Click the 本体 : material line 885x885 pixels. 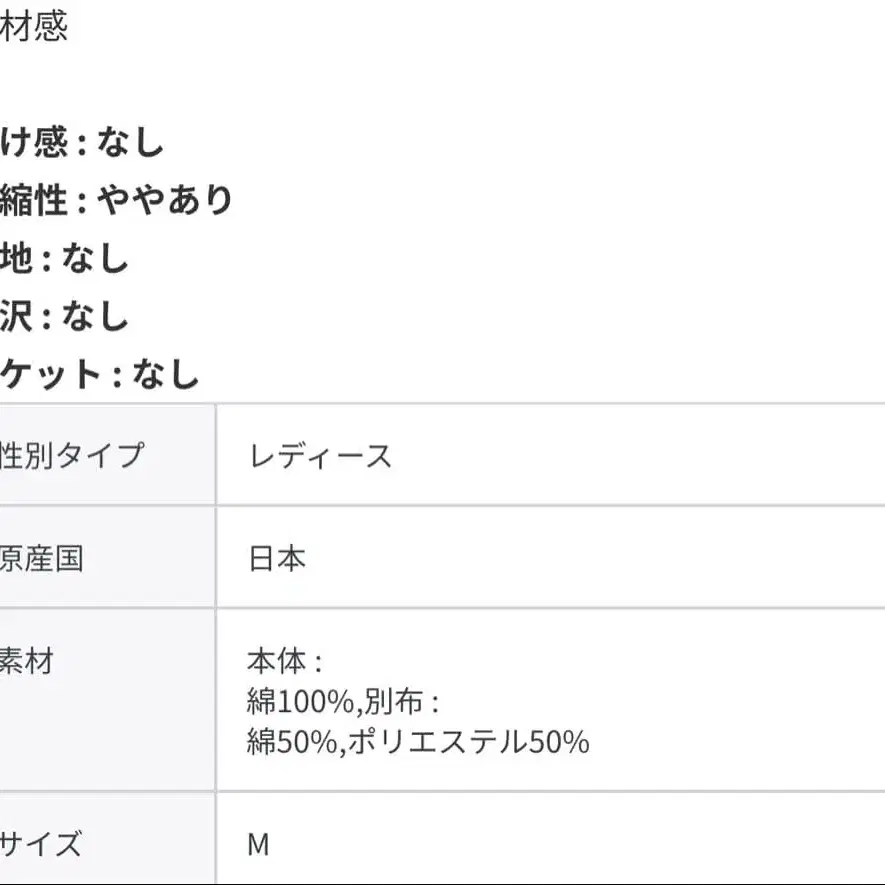284,662
